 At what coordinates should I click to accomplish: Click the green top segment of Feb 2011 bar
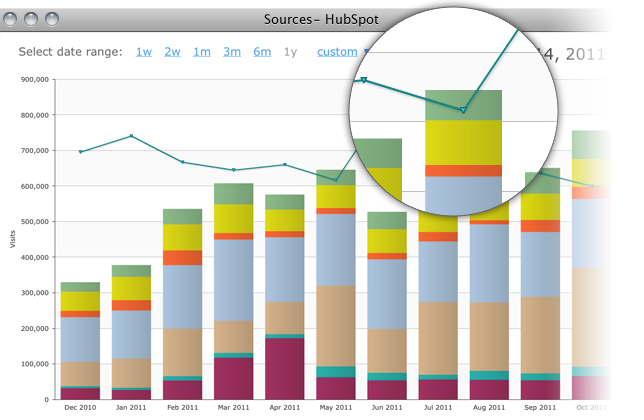point(183,216)
